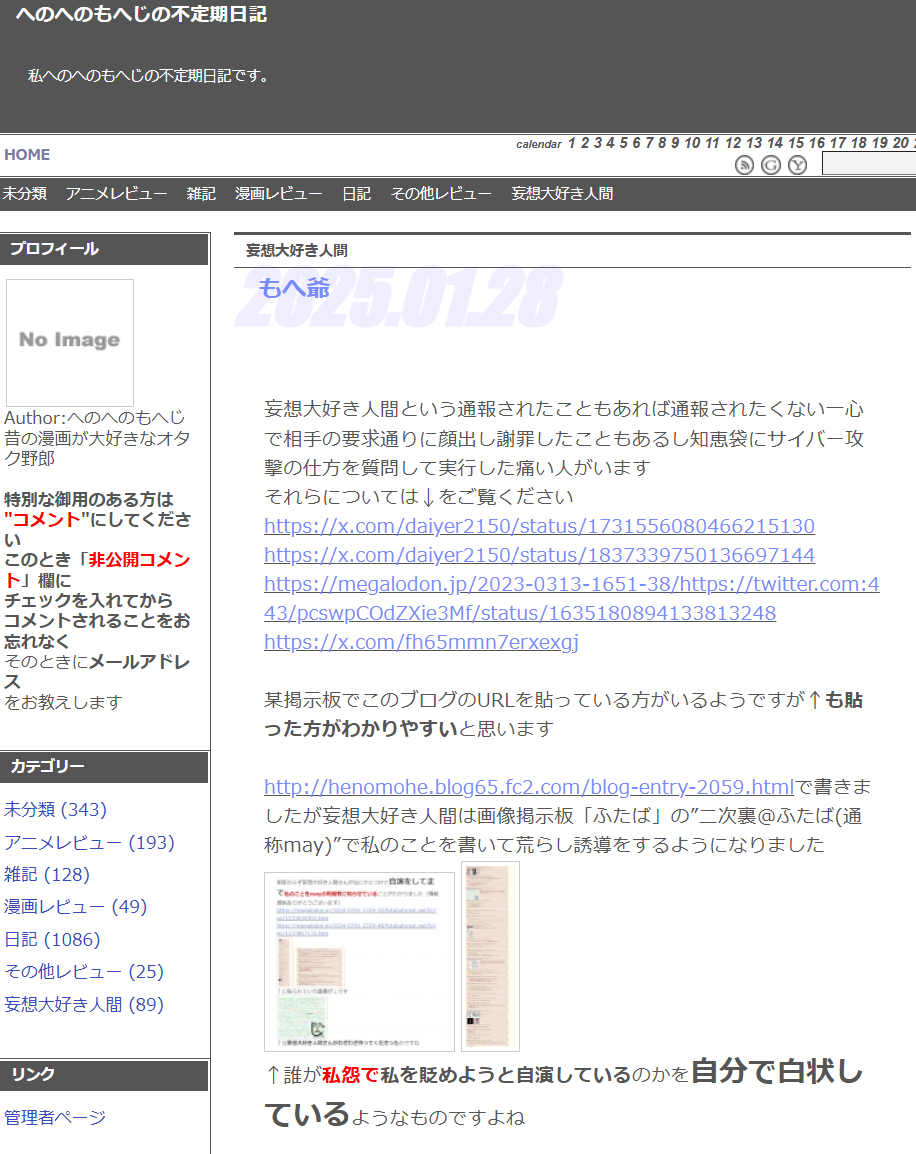Open the tall narrow screenshot thumbnail
916x1154 pixels.
pyautogui.click(x=490, y=955)
